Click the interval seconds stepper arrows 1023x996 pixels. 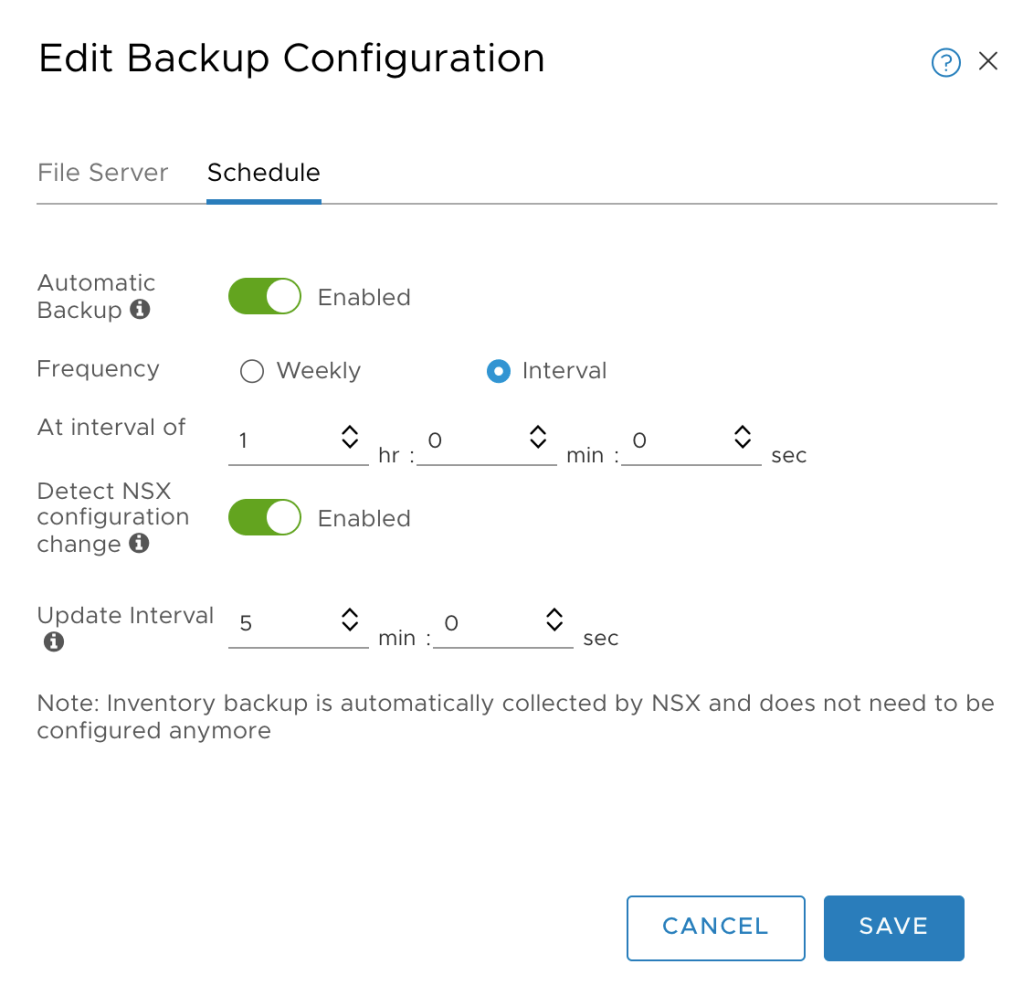click(x=742, y=436)
